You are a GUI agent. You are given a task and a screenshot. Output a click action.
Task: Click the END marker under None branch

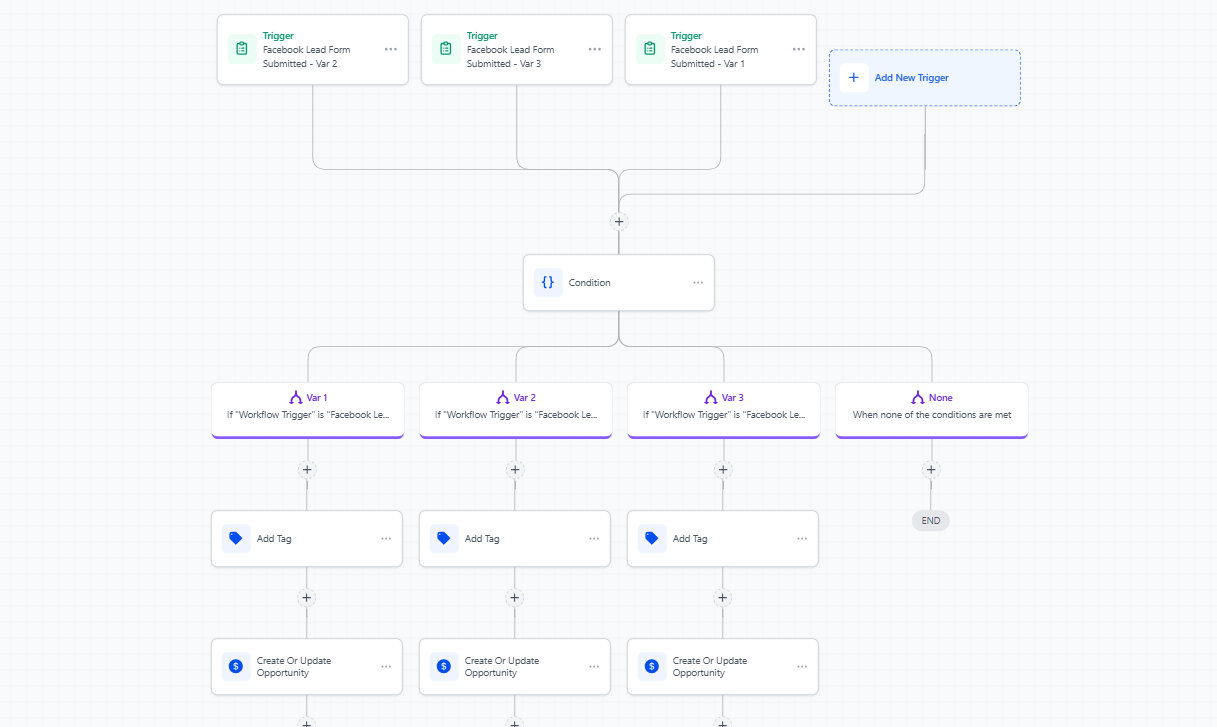931,521
